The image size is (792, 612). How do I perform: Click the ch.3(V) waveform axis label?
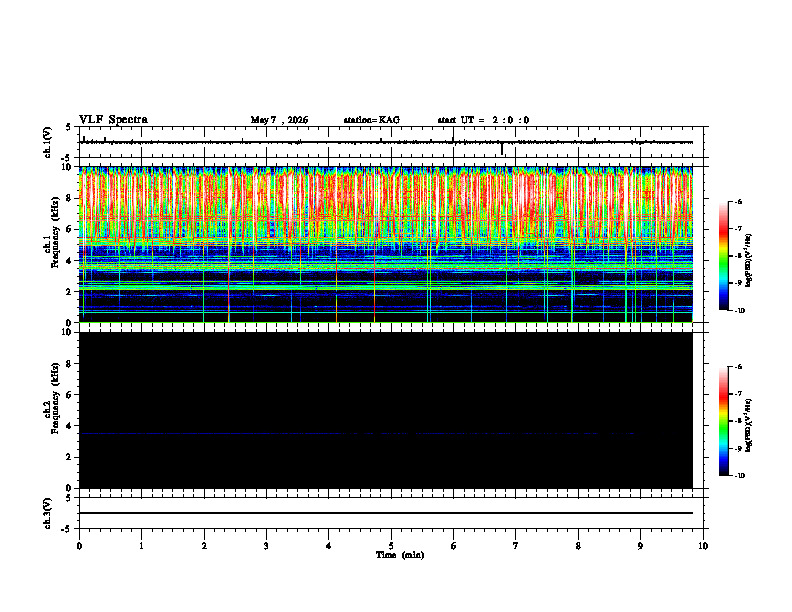48,513
